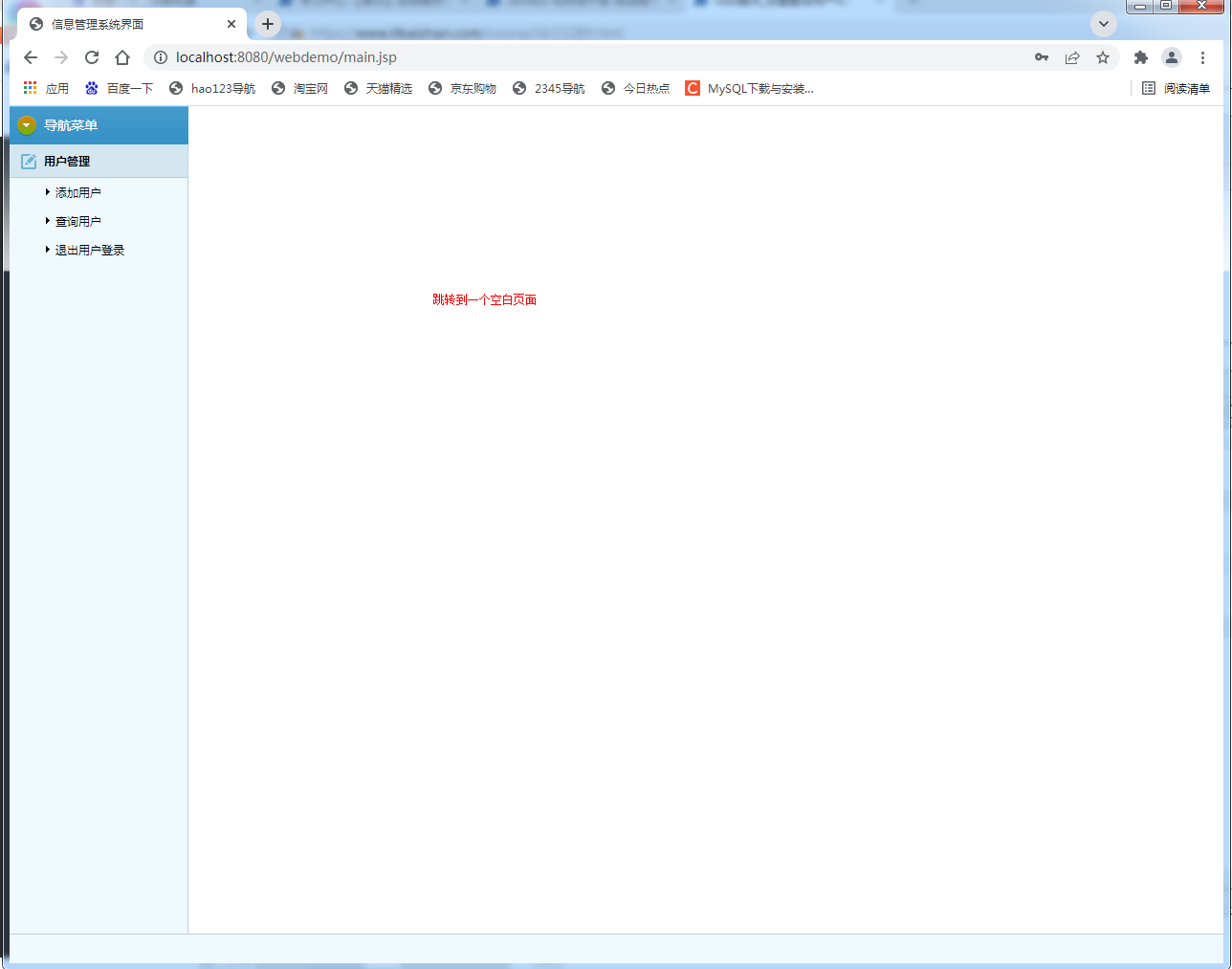Image resolution: width=1232 pixels, height=969 pixels.
Task: Reload the main.jsp page
Action: 92,57
